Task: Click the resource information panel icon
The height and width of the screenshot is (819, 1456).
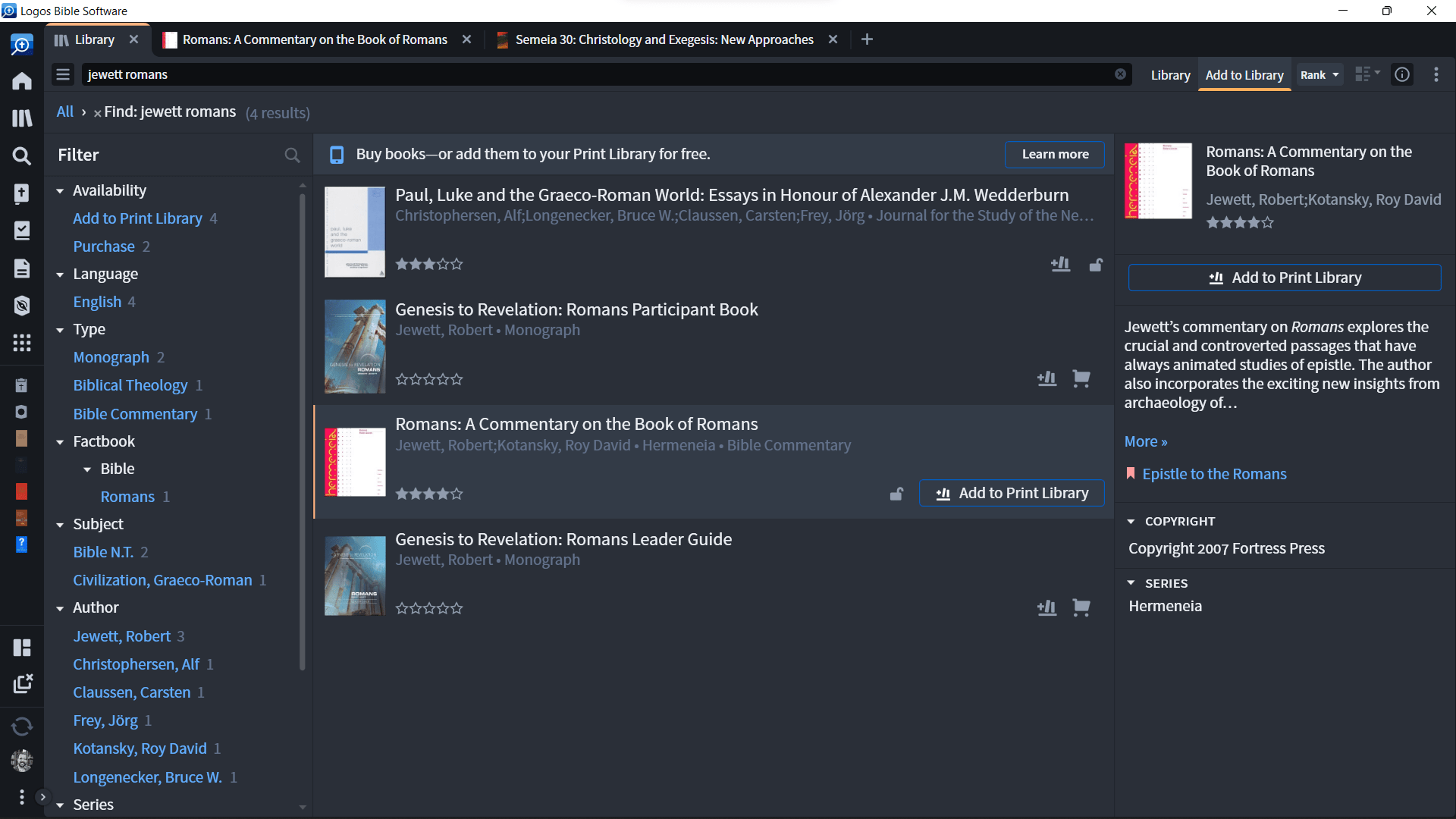Action: click(1402, 74)
